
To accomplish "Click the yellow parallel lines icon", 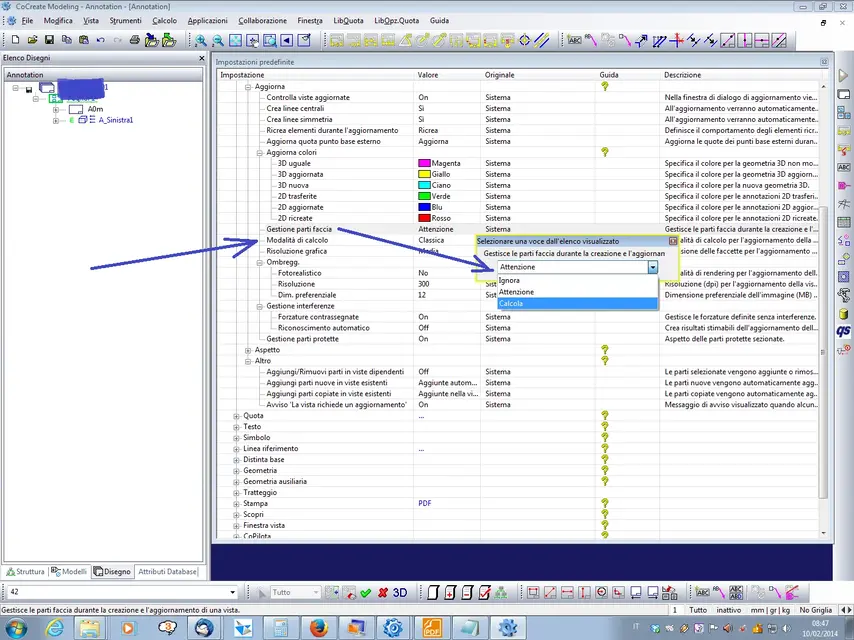I will (541, 40).
